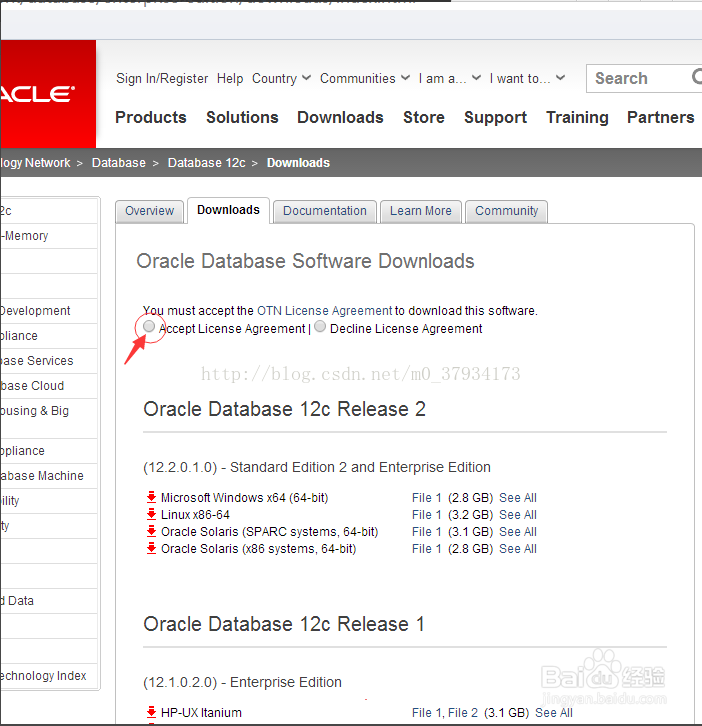Expand the Communities dropdown
The height and width of the screenshot is (726, 702).
pyautogui.click(x=365, y=78)
